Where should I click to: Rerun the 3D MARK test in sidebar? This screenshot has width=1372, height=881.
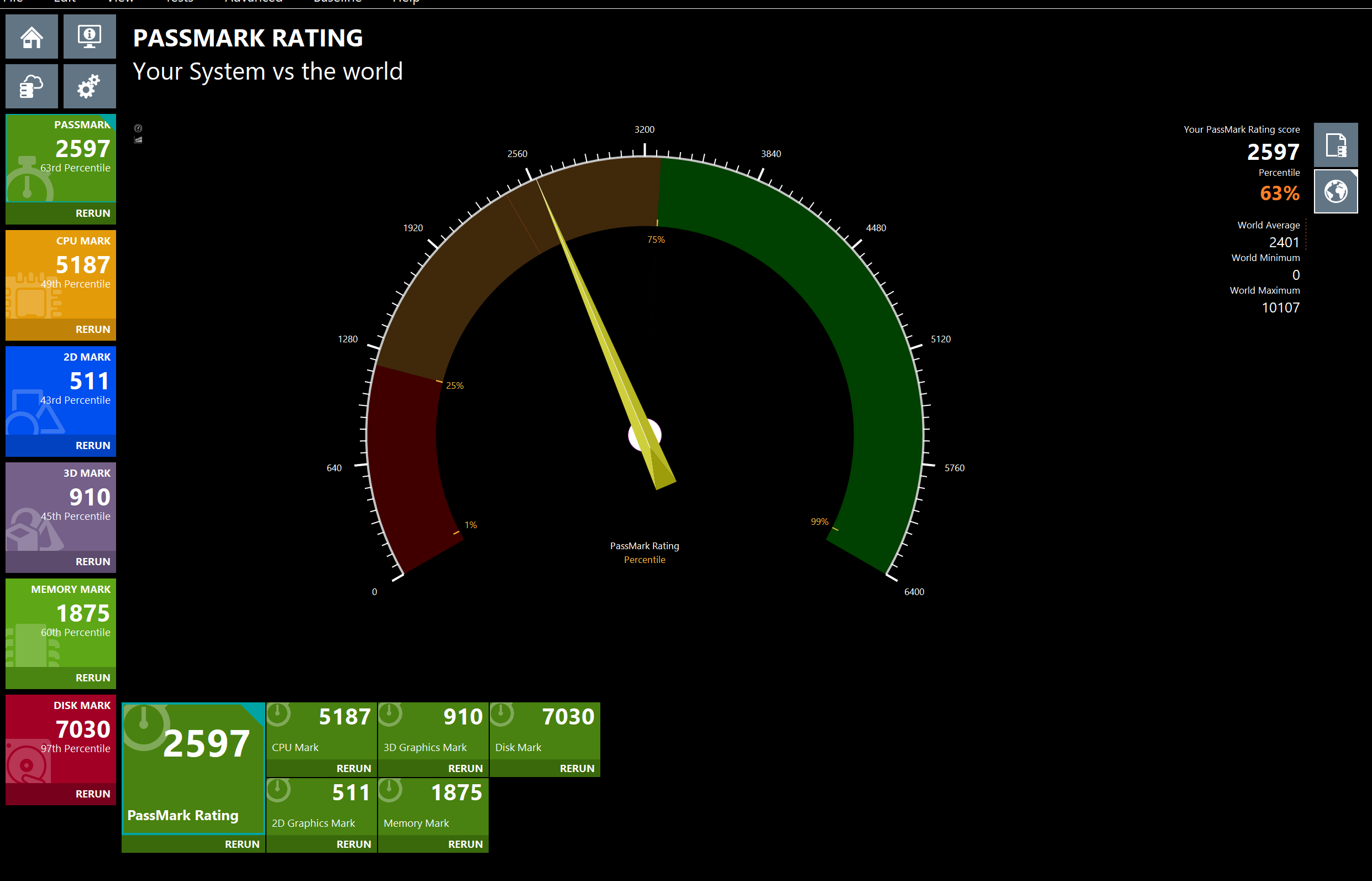pos(61,562)
